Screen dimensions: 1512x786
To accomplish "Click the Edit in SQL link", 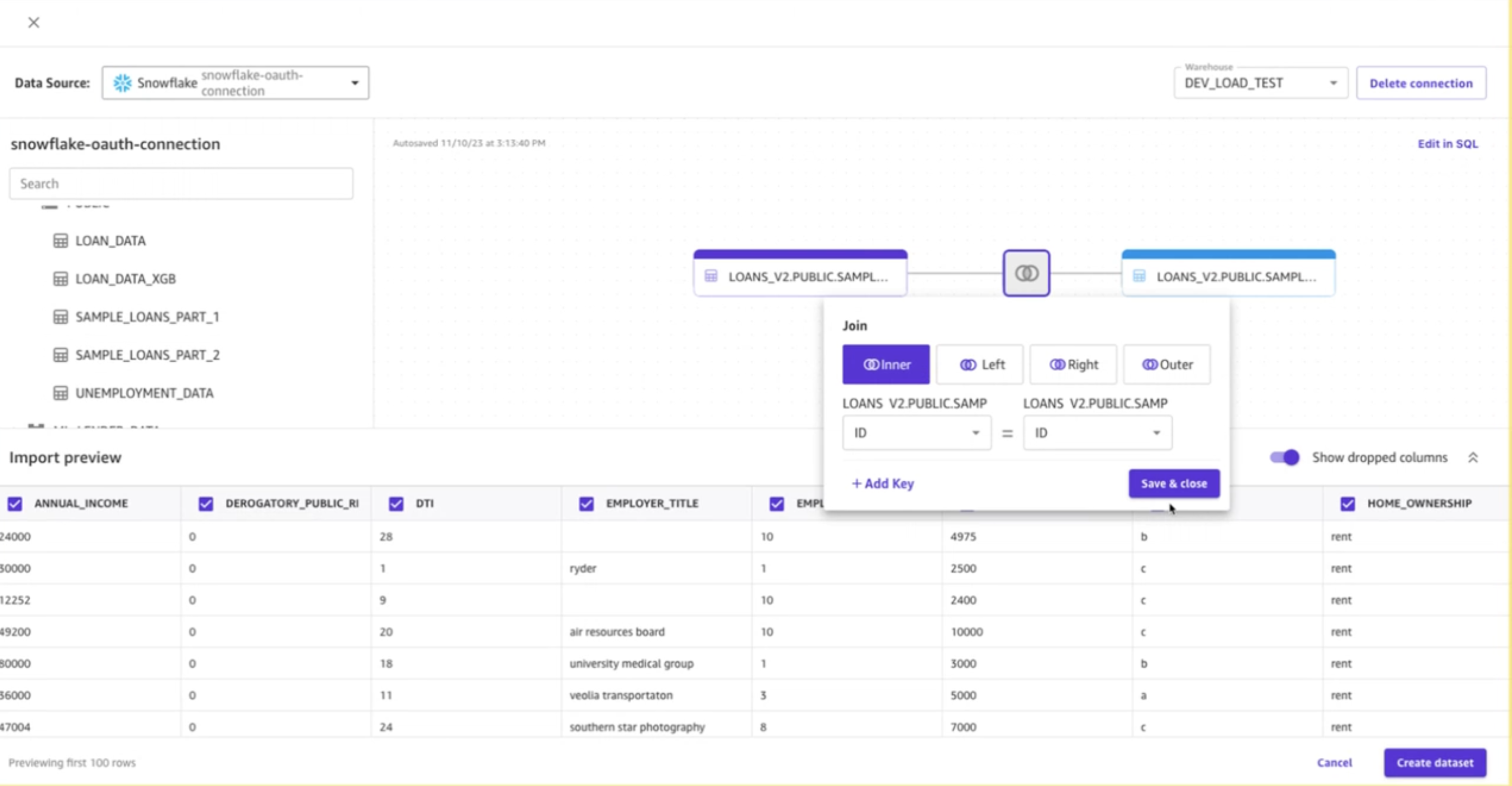I will click(x=1448, y=144).
